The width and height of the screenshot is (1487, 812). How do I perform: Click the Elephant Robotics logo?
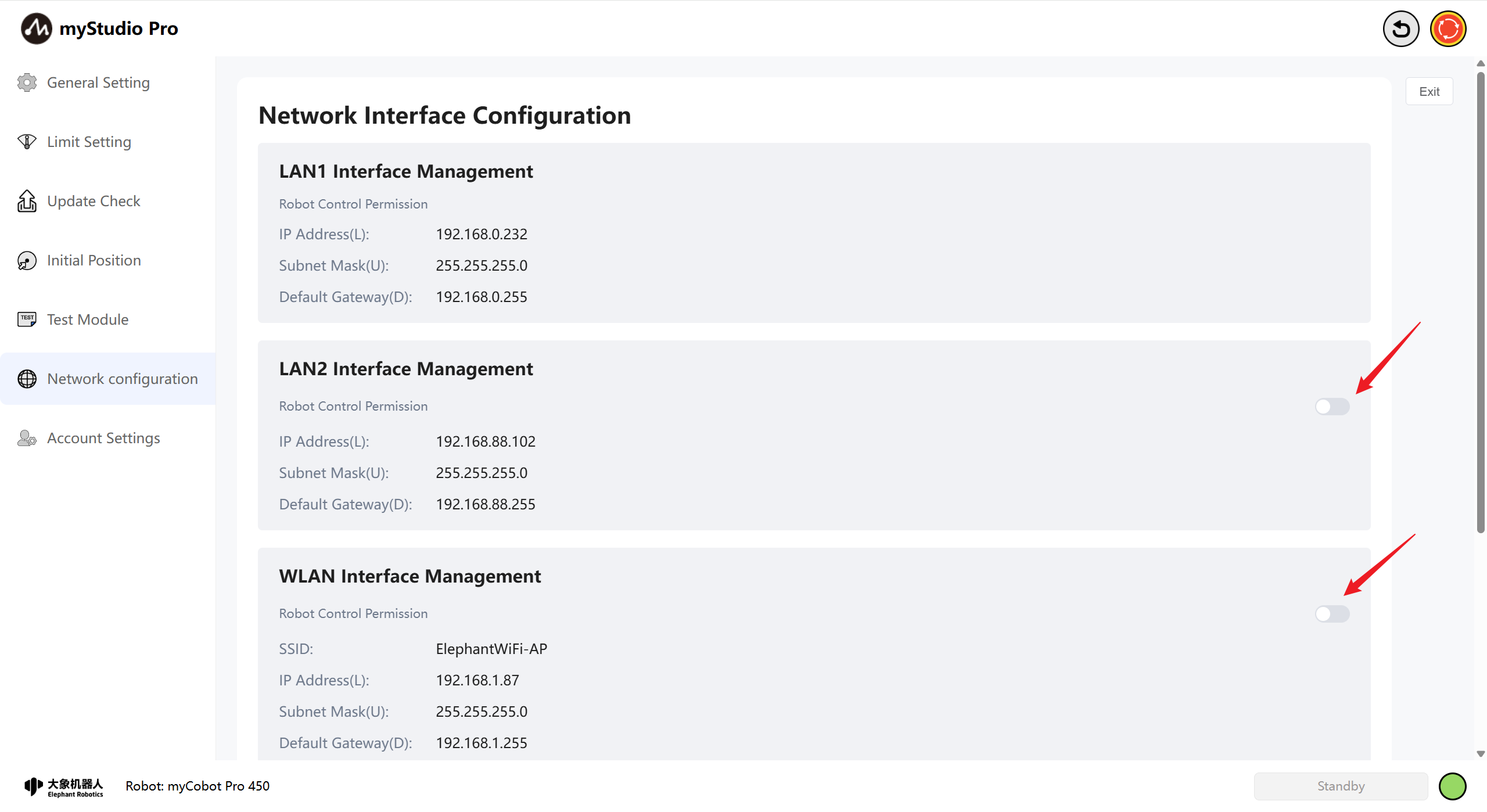point(64,786)
